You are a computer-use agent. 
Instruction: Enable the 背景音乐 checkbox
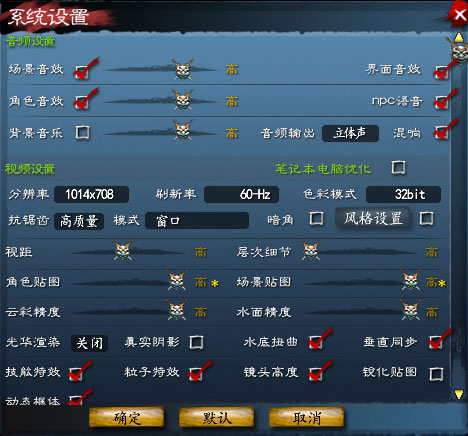click(82, 132)
